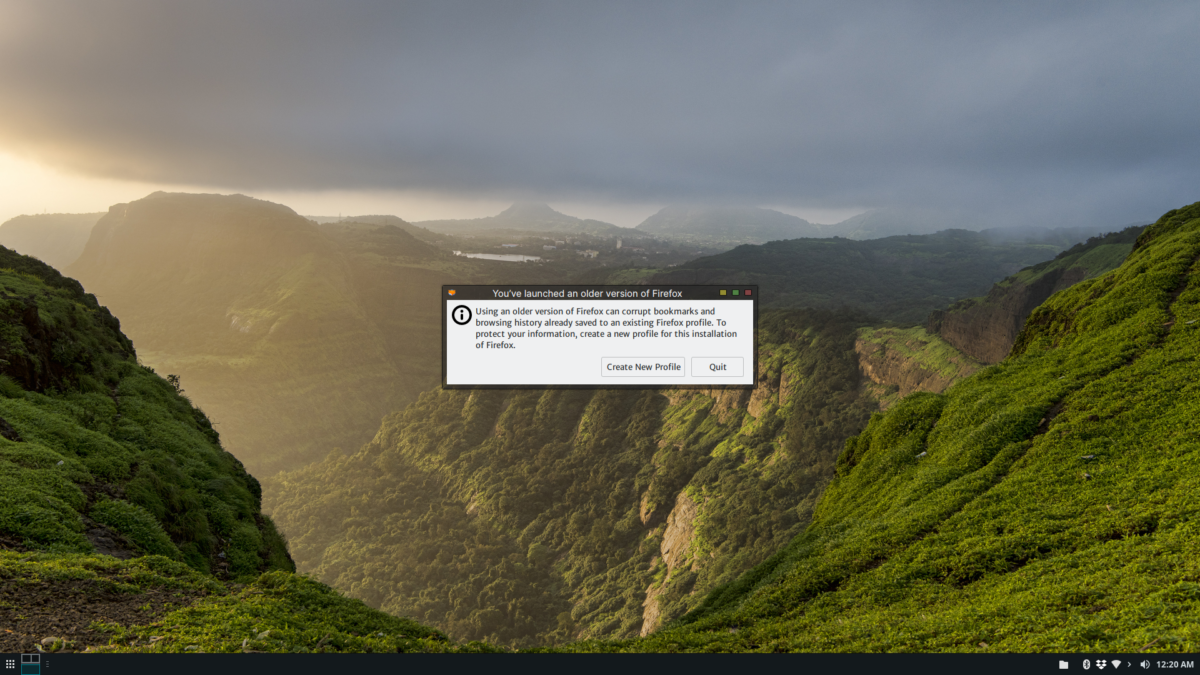Switch to the top-right workspace in the pager
1200x675 pixels.
[35, 658]
